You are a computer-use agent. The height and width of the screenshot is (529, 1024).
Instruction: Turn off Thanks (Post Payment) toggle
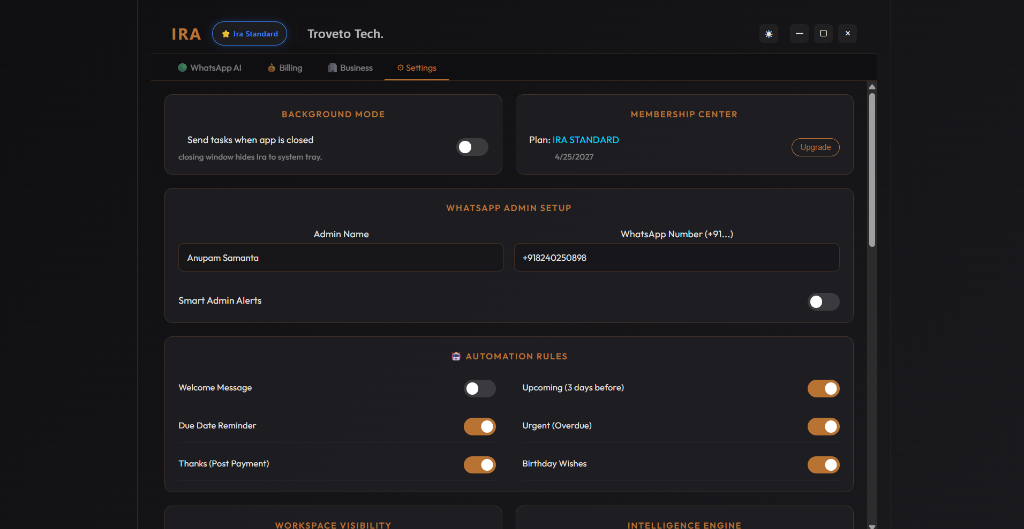pos(480,464)
